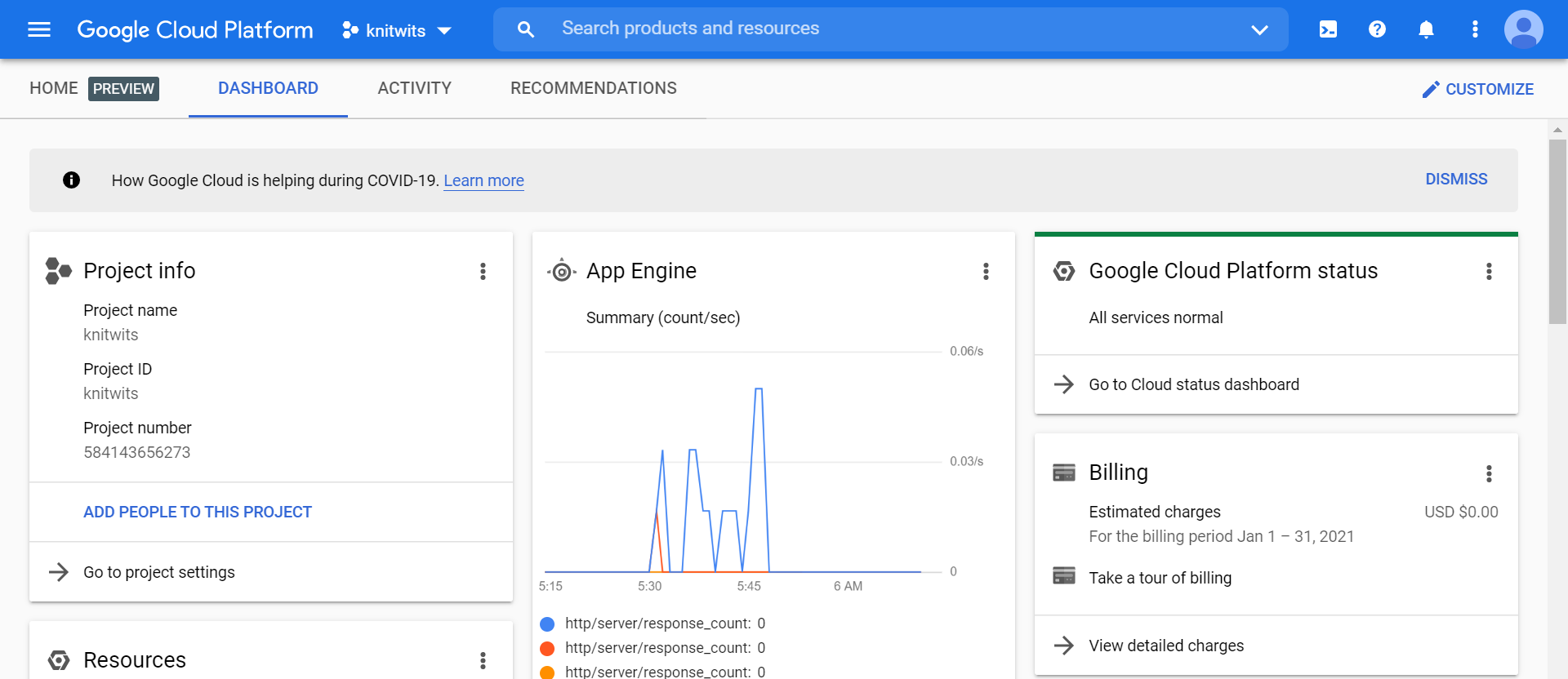Activate Cloud Shell icon
This screenshot has height=679, width=1568.
(x=1329, y=29)
